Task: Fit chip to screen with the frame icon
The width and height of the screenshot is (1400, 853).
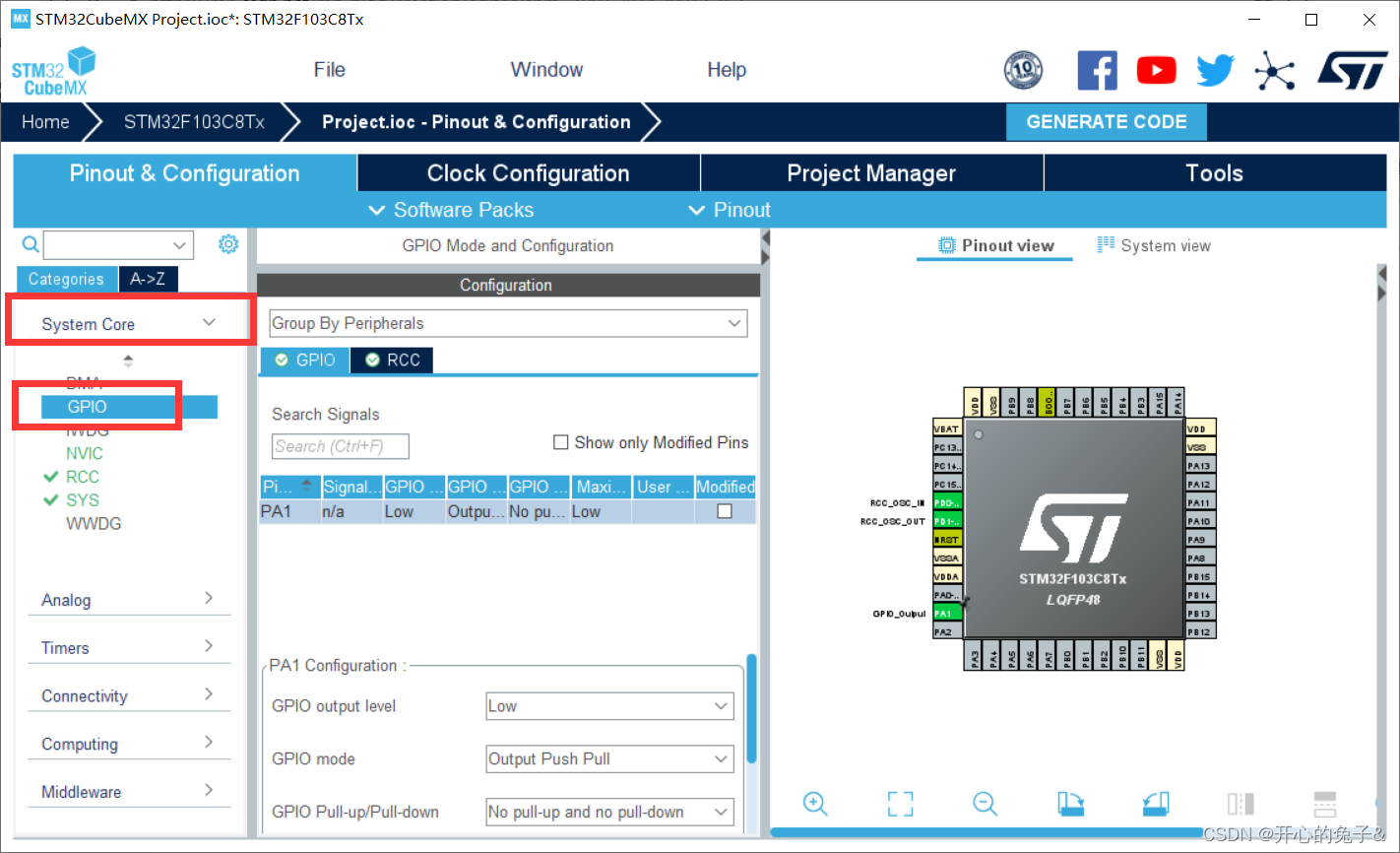Action: tap(900, 804)
